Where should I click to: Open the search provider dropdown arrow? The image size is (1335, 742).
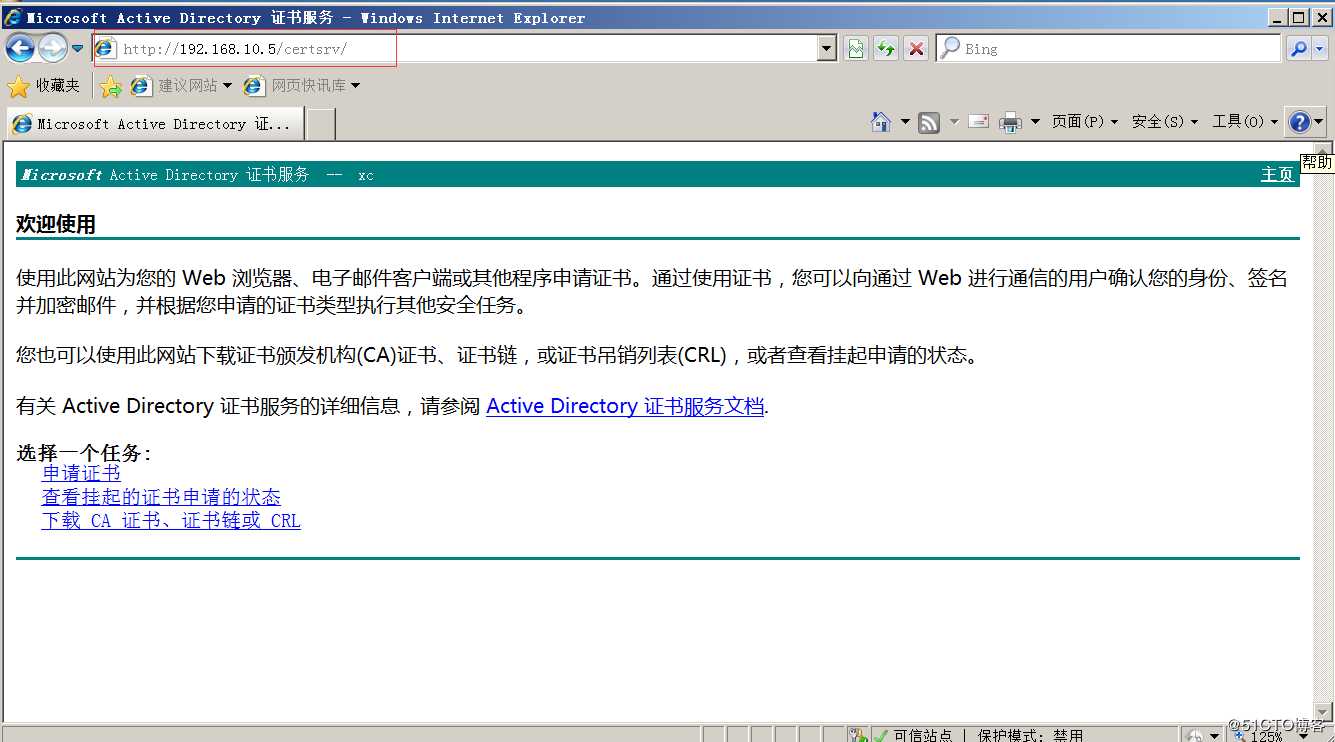pyautogui.click(x=1319, y=48)
